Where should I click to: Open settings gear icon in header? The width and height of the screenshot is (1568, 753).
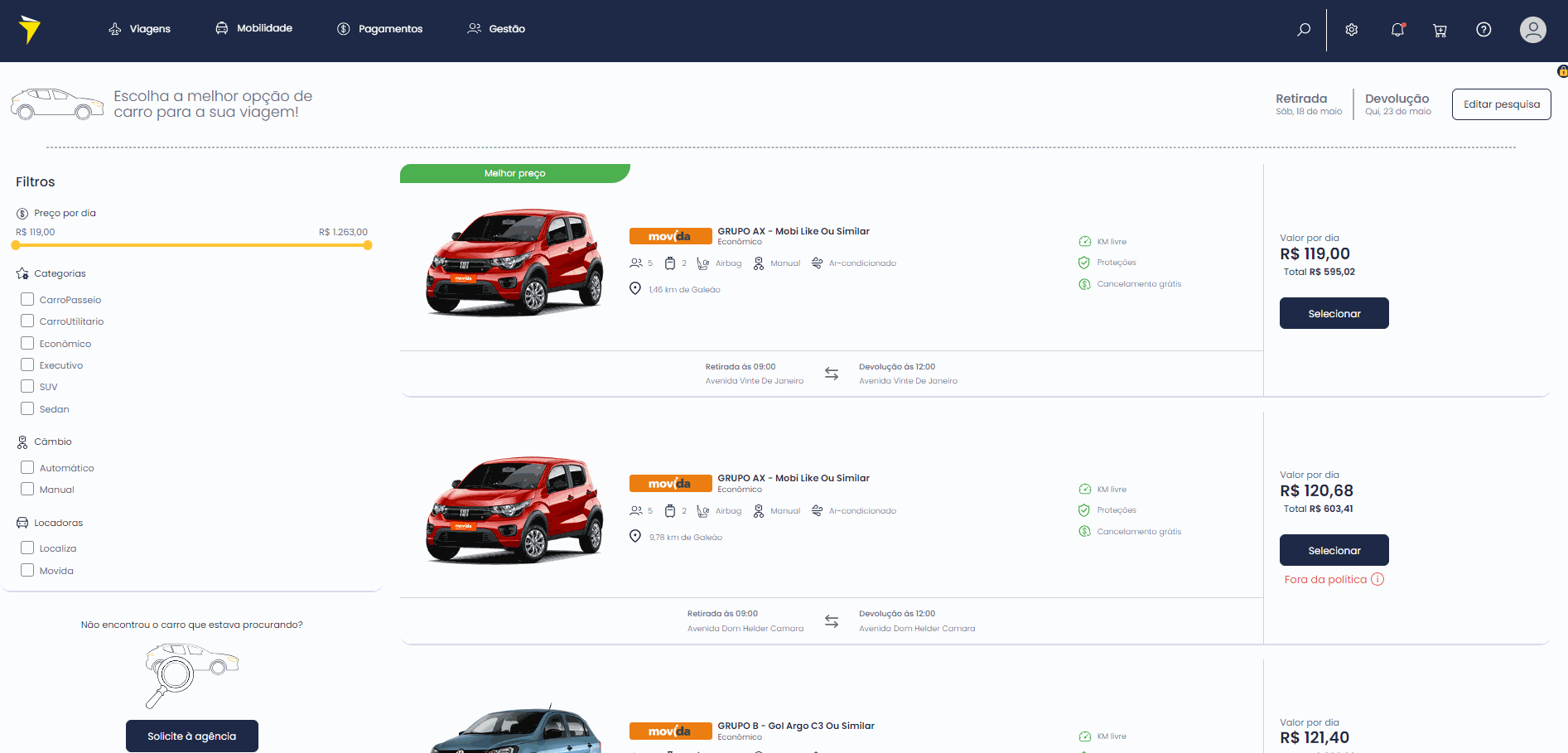[x=1352, y=30]
